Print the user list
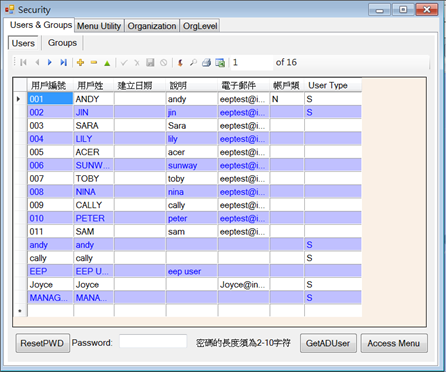Image resolution: width=446 pixels, height=372 pixels. click(206, 62)
